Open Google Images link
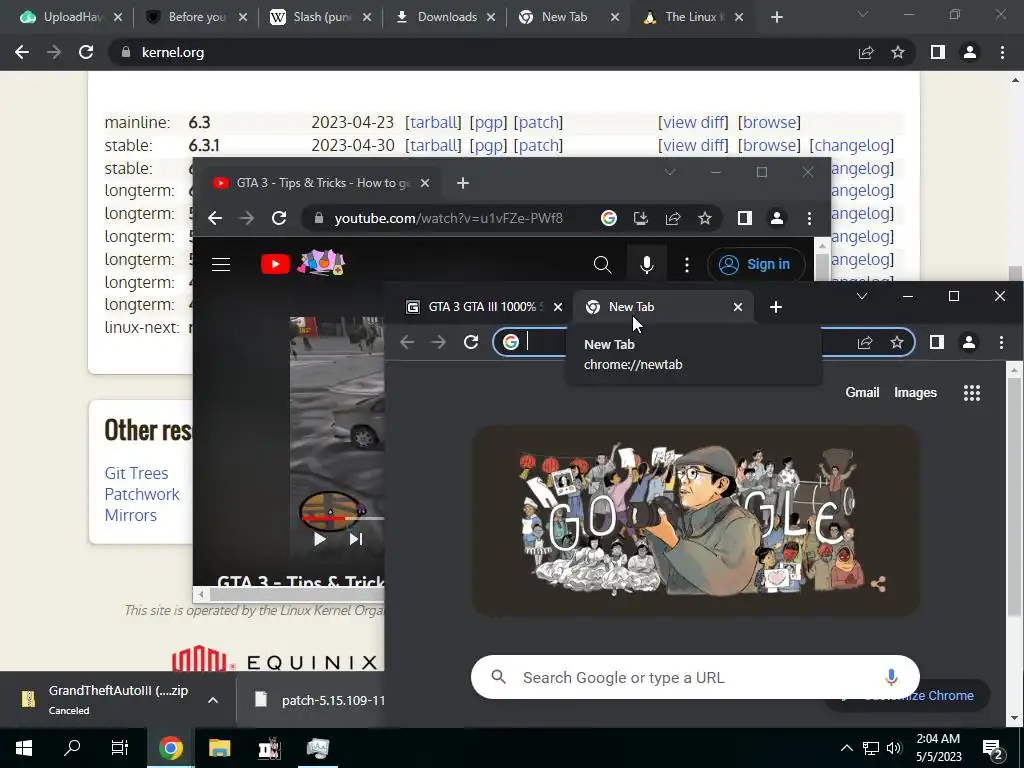The image size is (1024, 768). click(915, 392)
